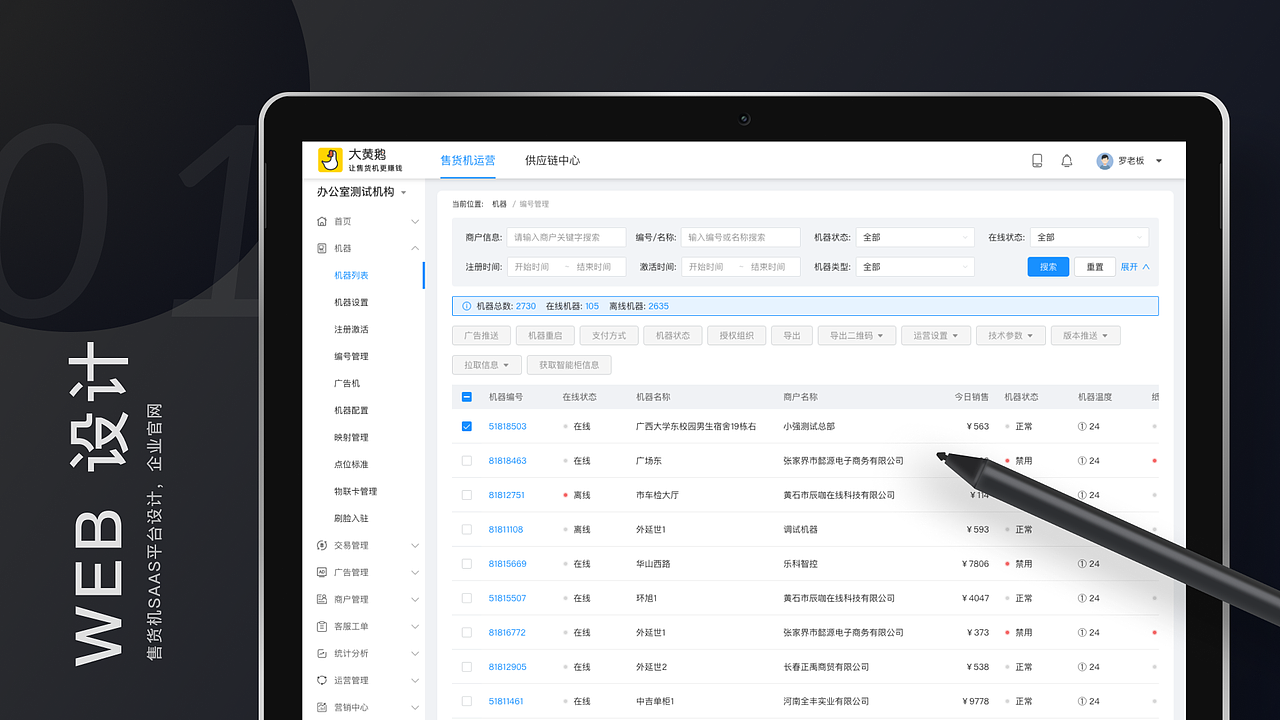Viewport: 1280px width, 720px height.
Task: Click the machine icon beside 机器
Action: (x=322, y=248)
